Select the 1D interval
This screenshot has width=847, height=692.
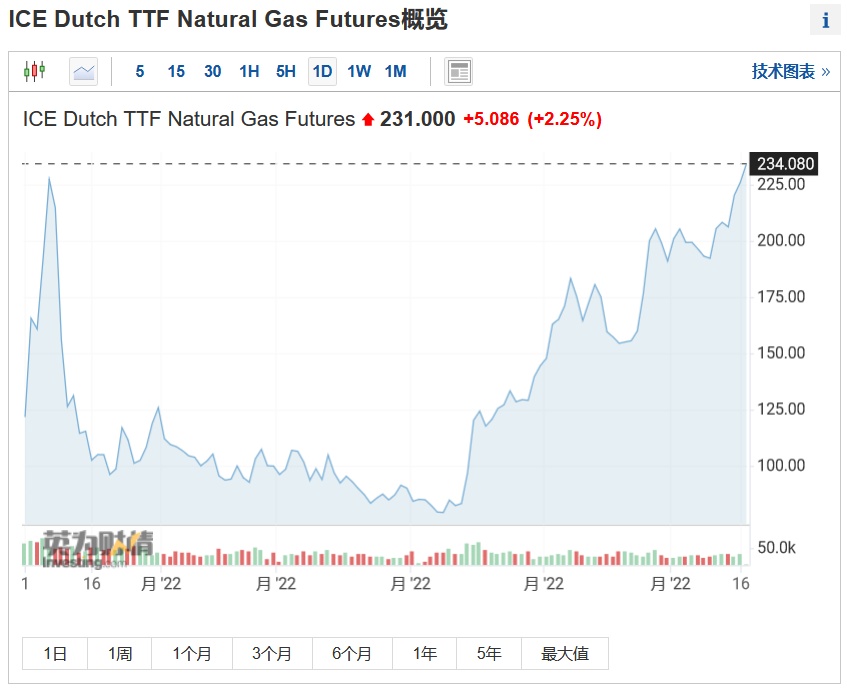click(x=322, y=71)
